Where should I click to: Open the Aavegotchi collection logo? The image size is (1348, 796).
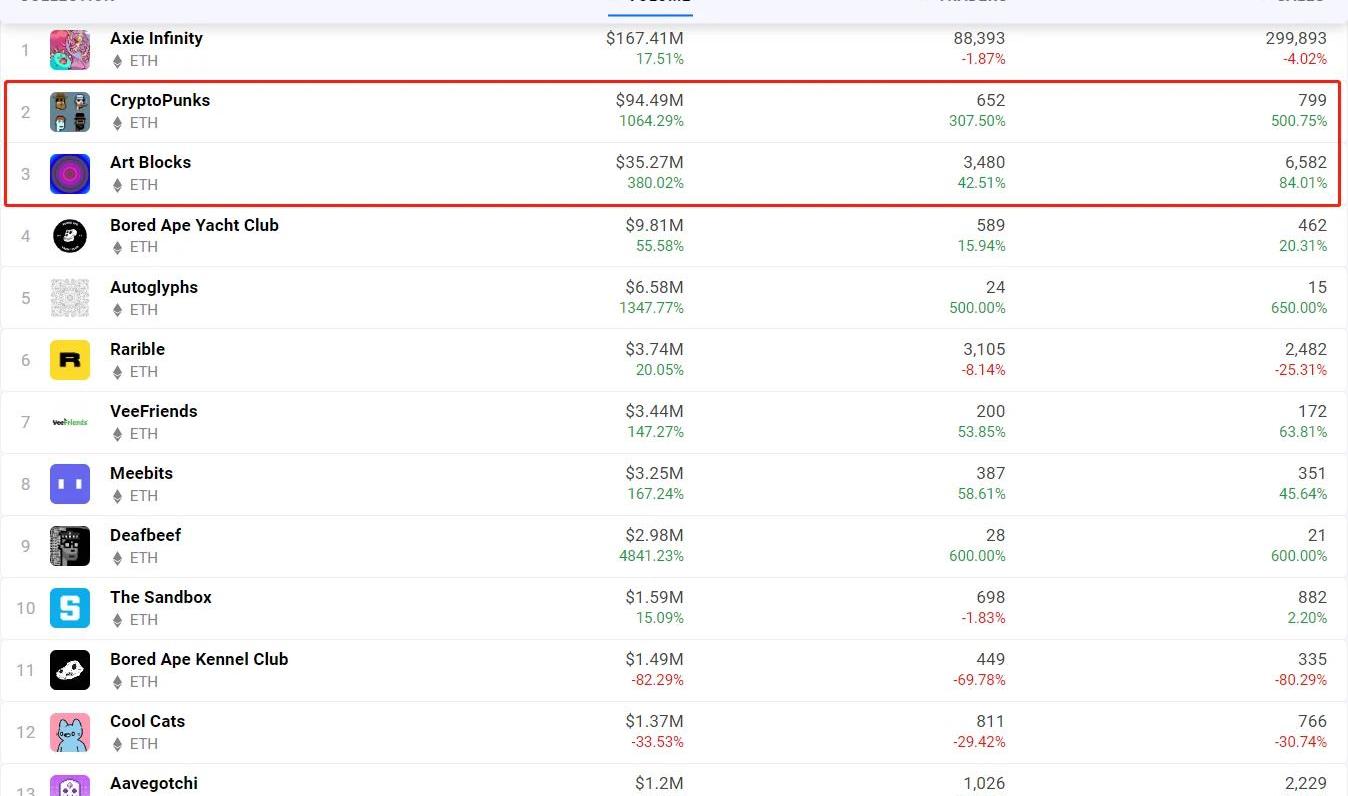point(70,786)
